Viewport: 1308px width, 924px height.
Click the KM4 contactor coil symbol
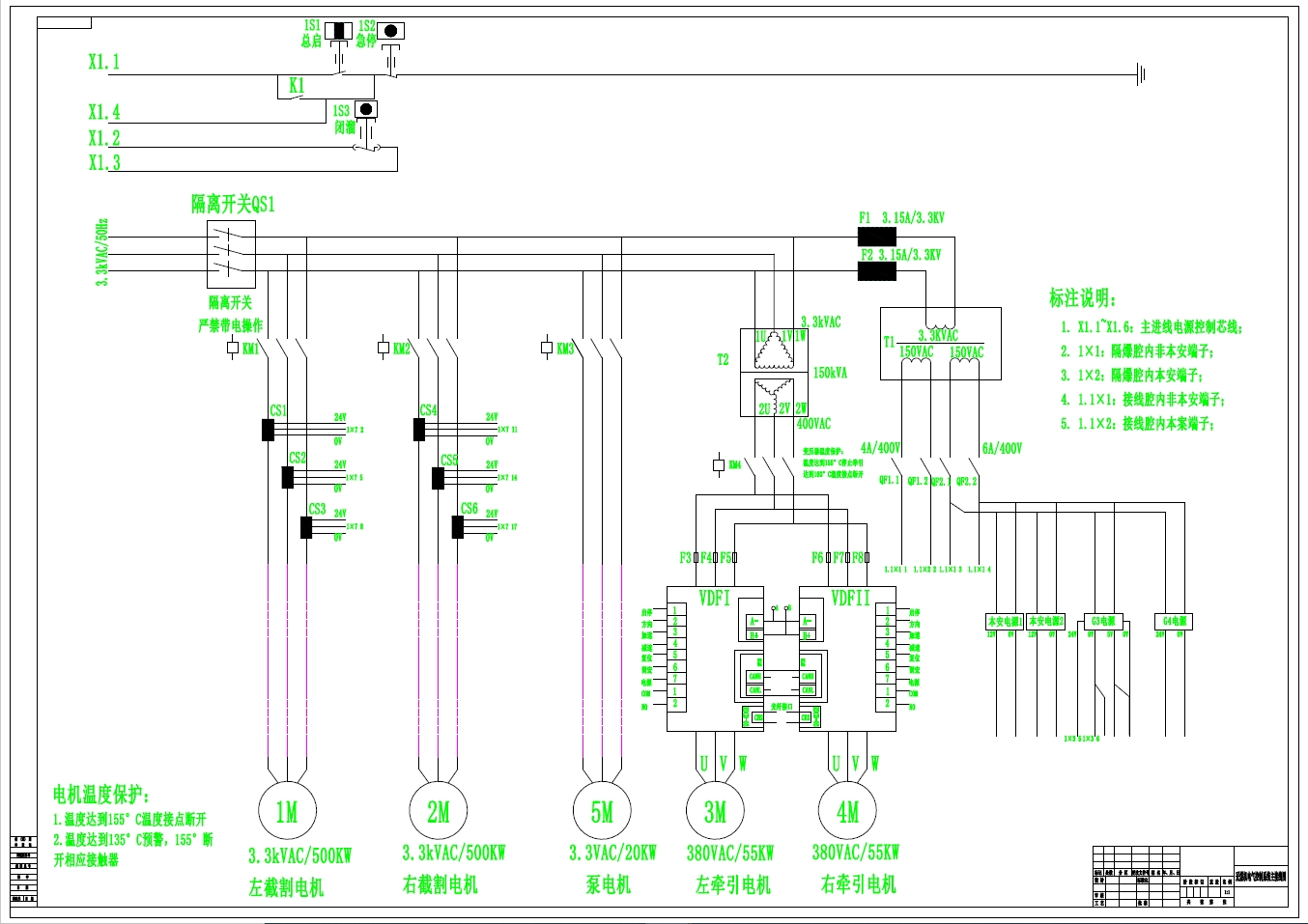718,465
